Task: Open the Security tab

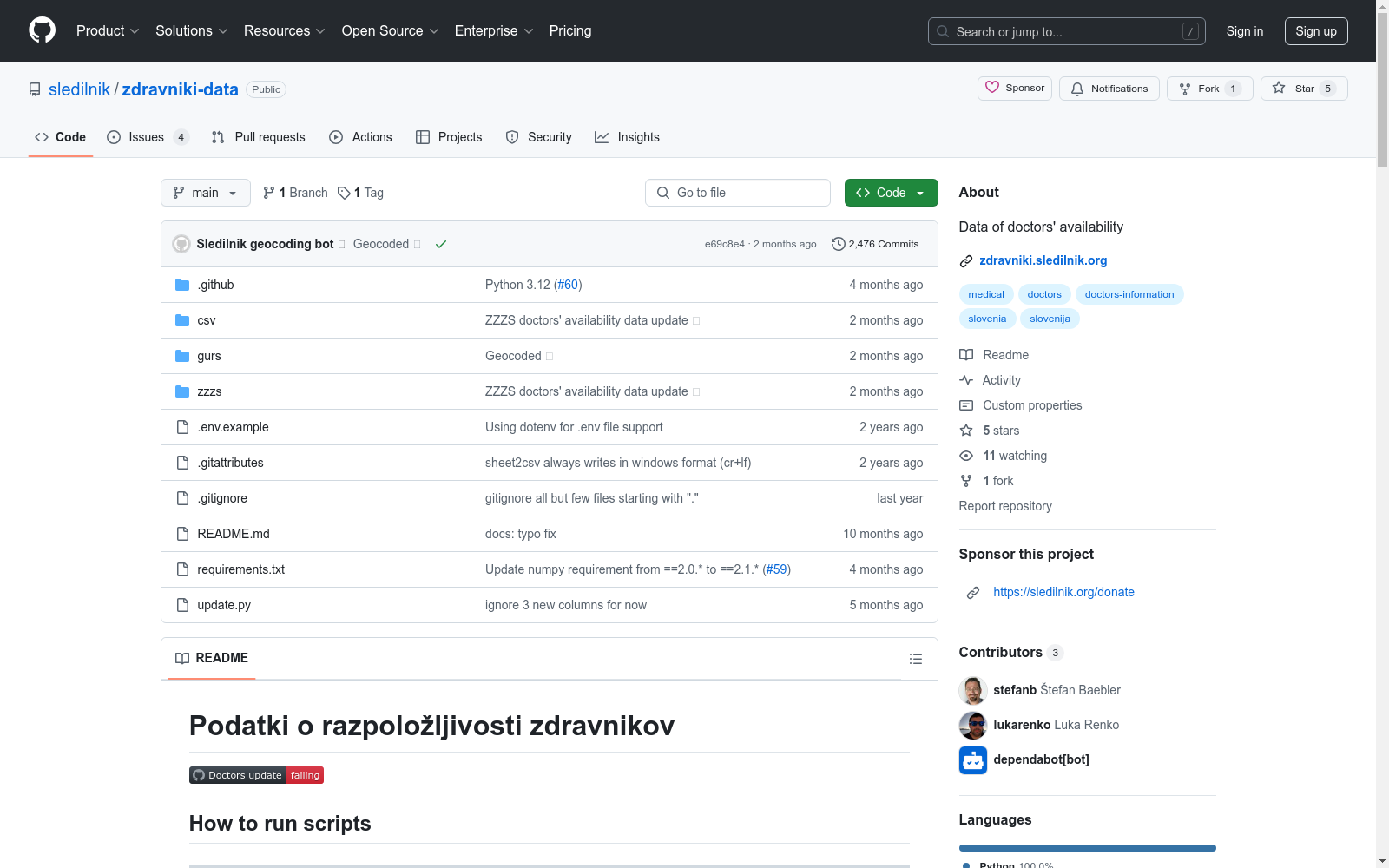Action: (x=539, y=137)
